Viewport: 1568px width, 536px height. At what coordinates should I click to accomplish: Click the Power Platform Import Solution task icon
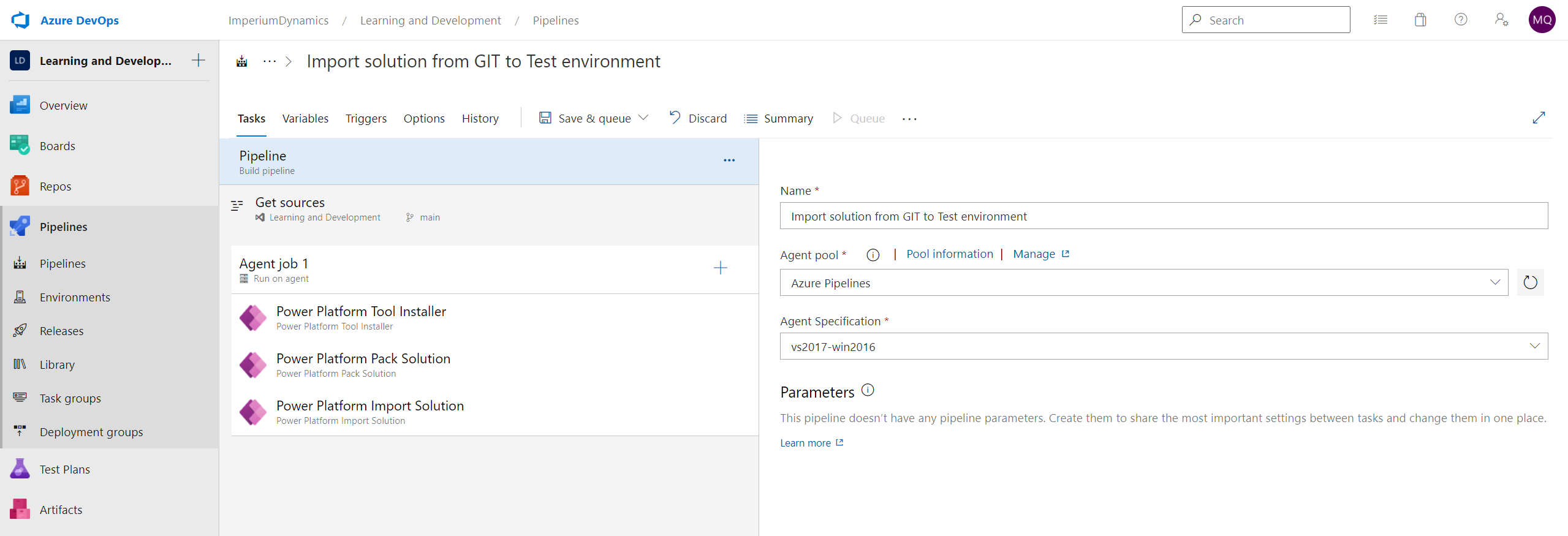point(253,412)
